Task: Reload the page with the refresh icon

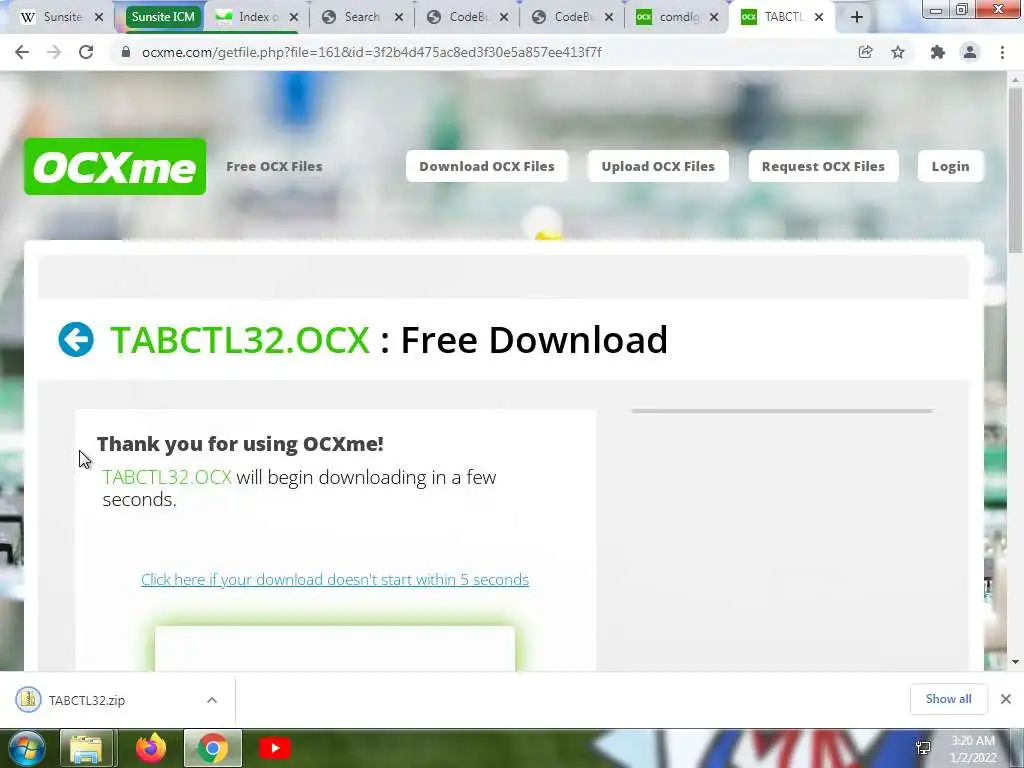Action: [86, 52]
